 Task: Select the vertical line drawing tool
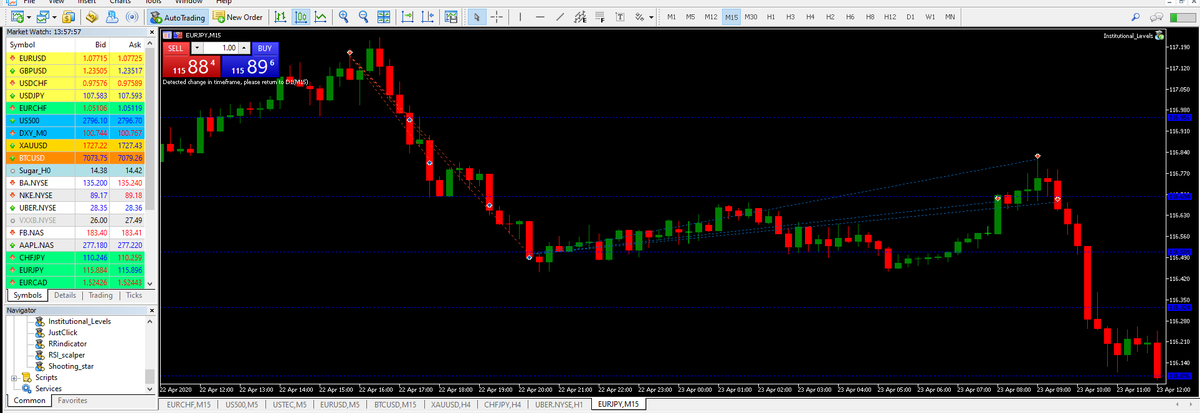pyautogui.click(x=520, y=17)
